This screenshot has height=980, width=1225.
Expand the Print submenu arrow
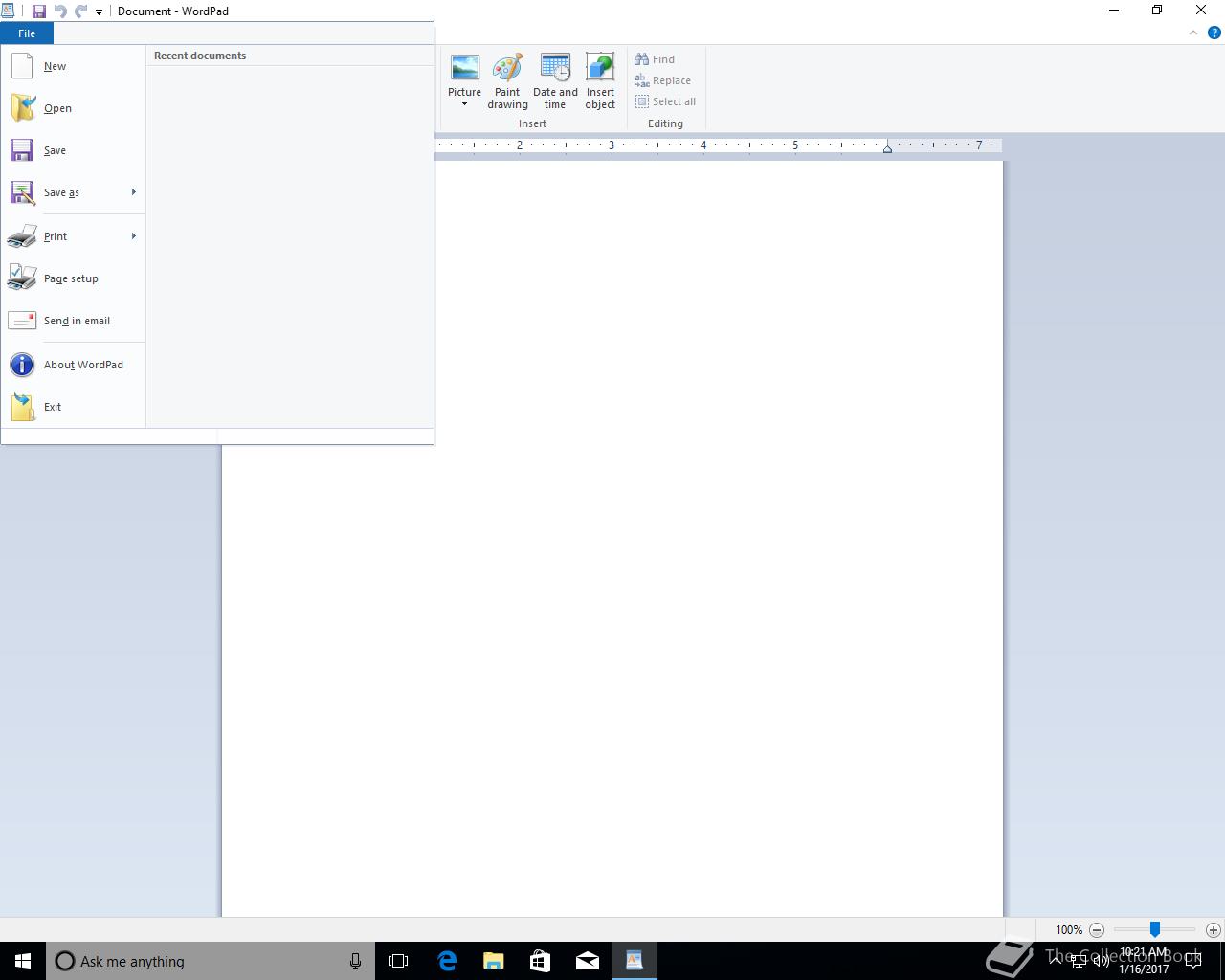tap(133, 236)
